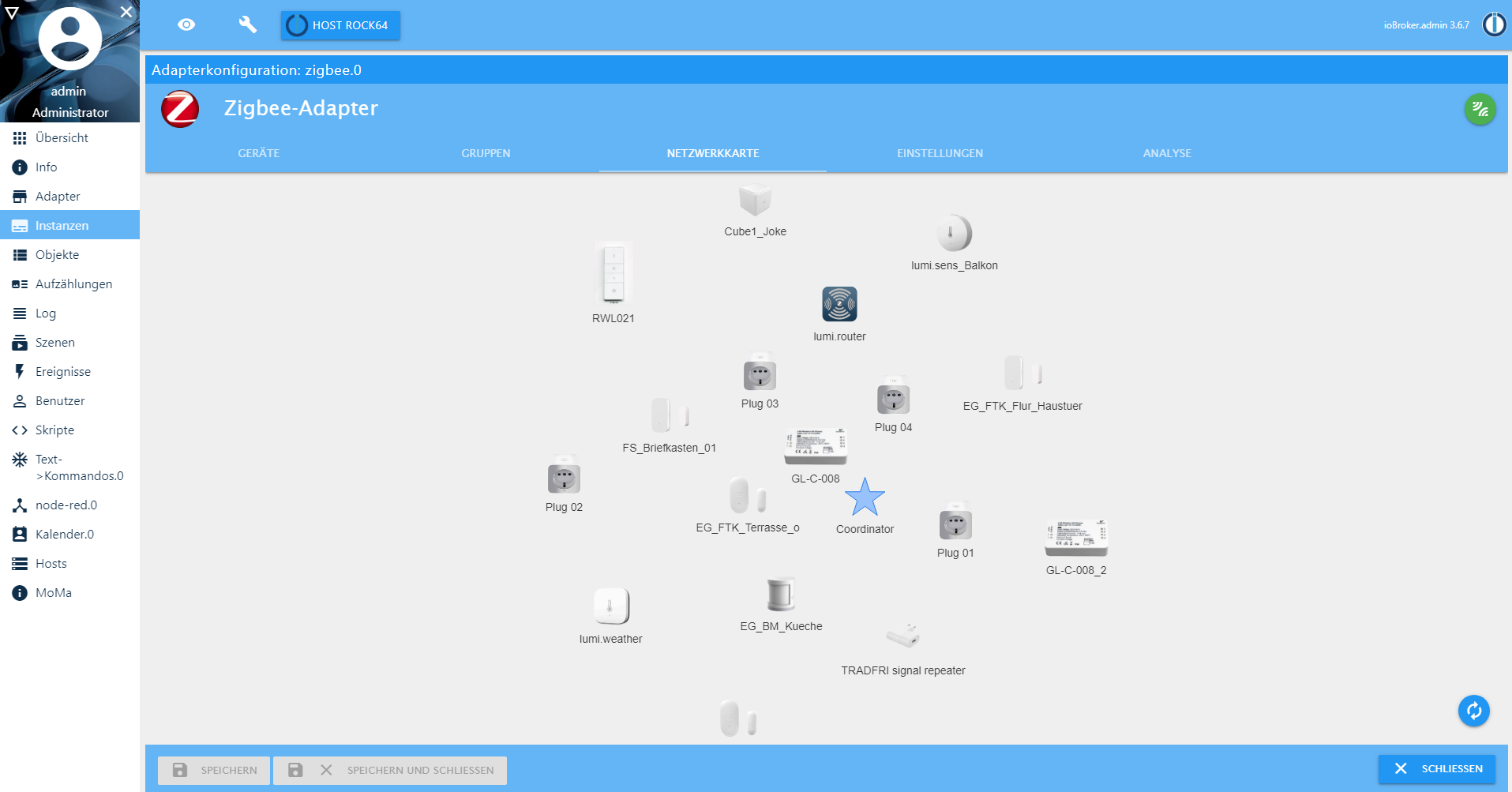Open MoMa in the sidebar
The height and width of the screenshot is (792, 1512).
point(69,593)
